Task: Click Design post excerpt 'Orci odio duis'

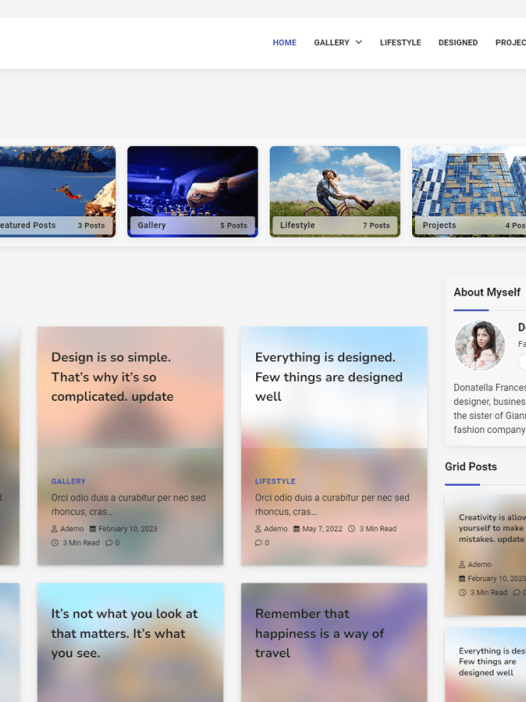Action: click(128, 505)
